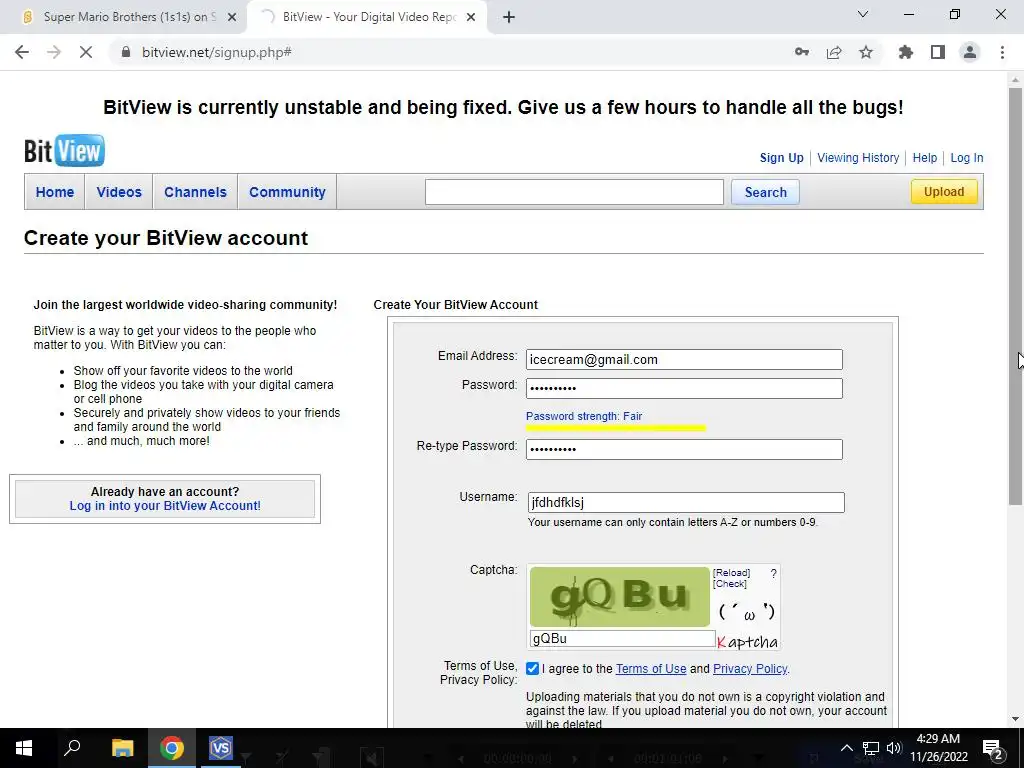Select the BitView browser tab
Image resolution: width=1024 pixels, height=768 pixels.
(368, 18)
